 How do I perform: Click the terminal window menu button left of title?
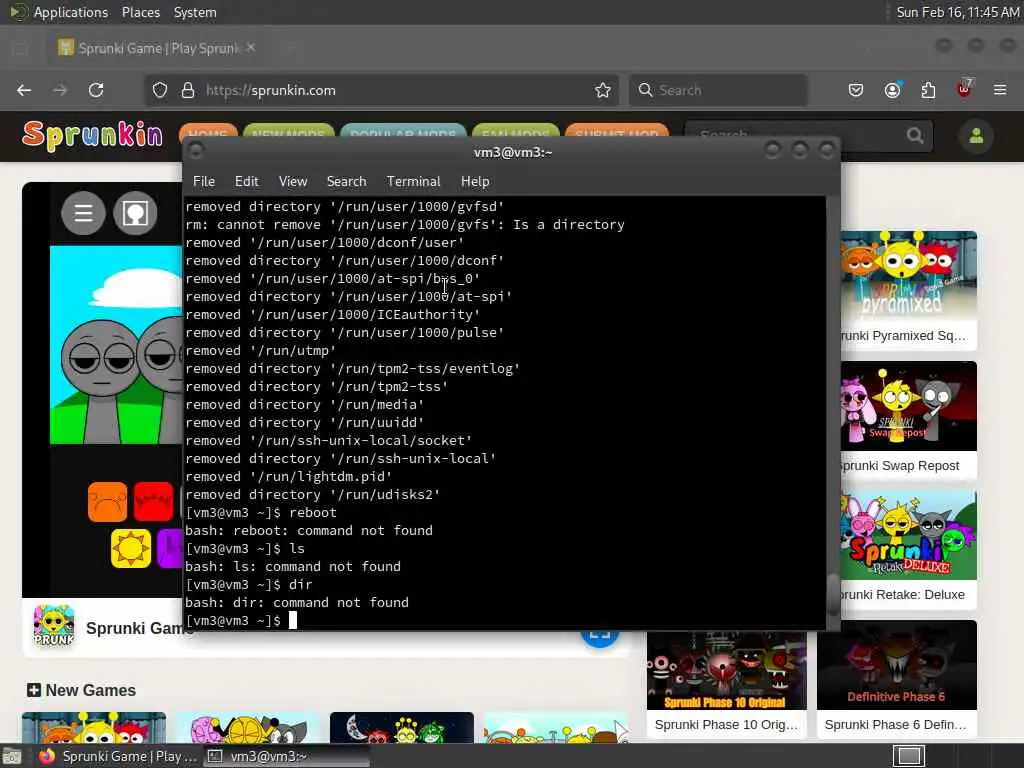click(x=195, y=152)
